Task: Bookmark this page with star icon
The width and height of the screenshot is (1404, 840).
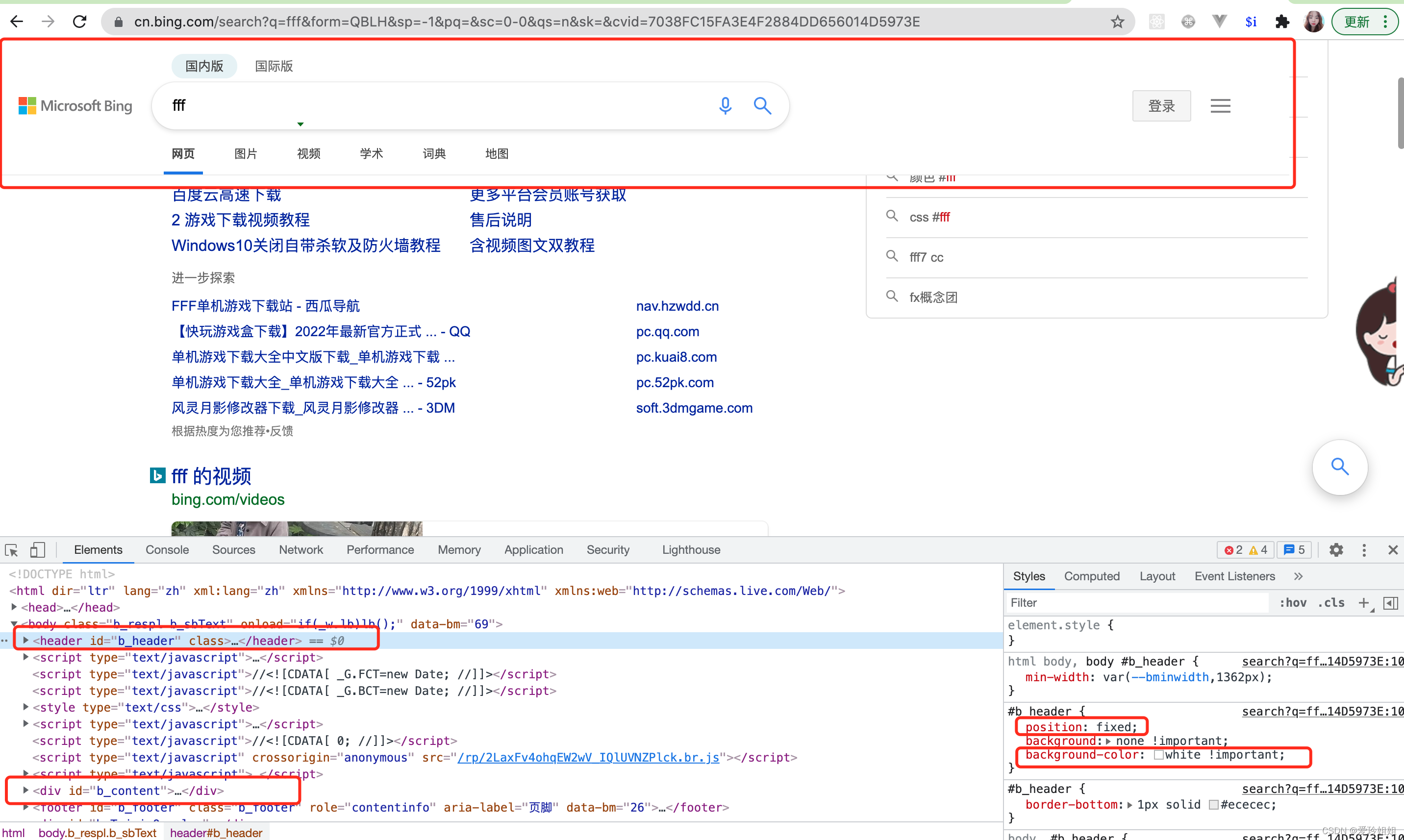Action: (1117, 22)
